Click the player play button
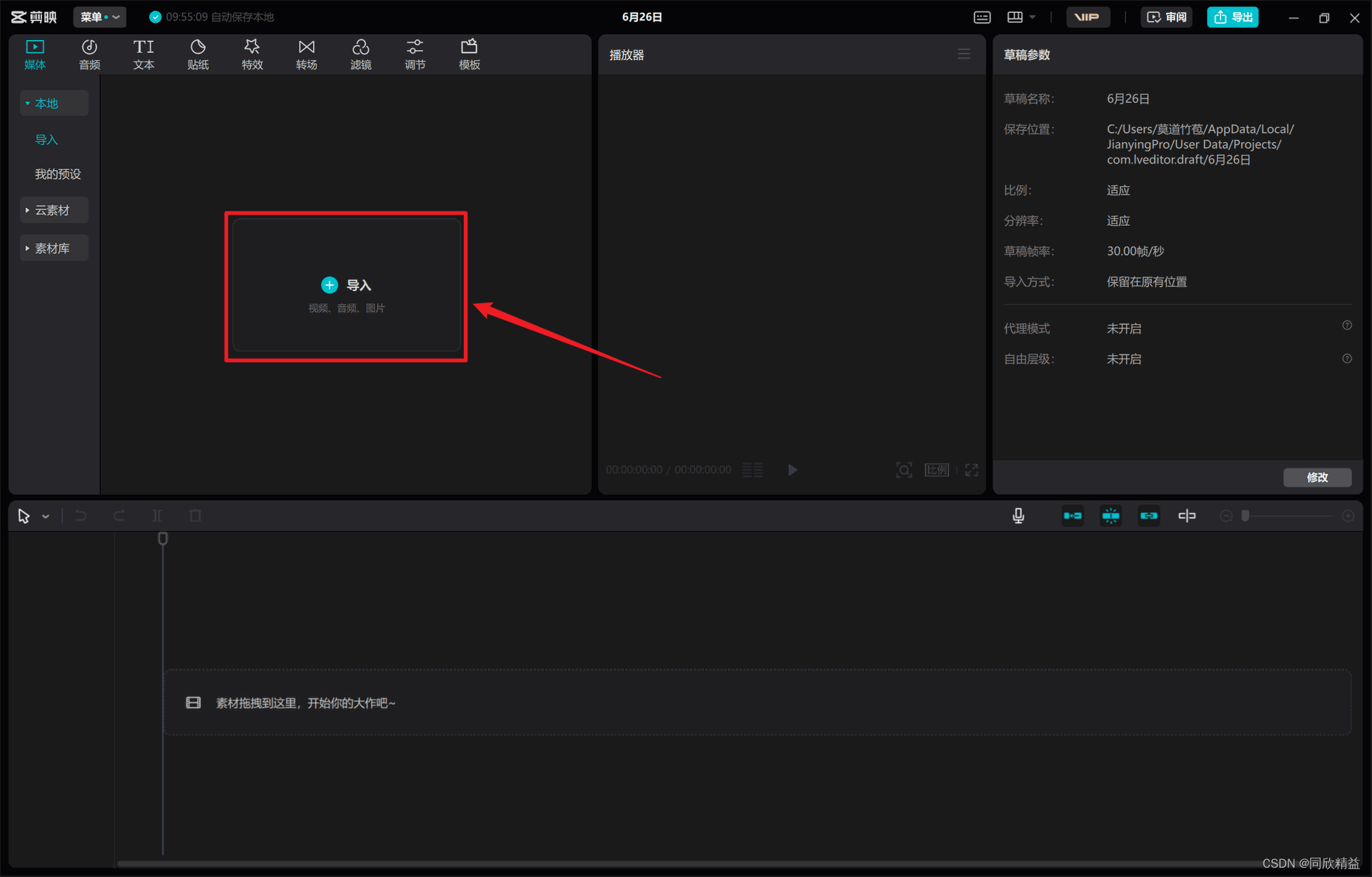1372x877 pixels. [x=792, y=470]
